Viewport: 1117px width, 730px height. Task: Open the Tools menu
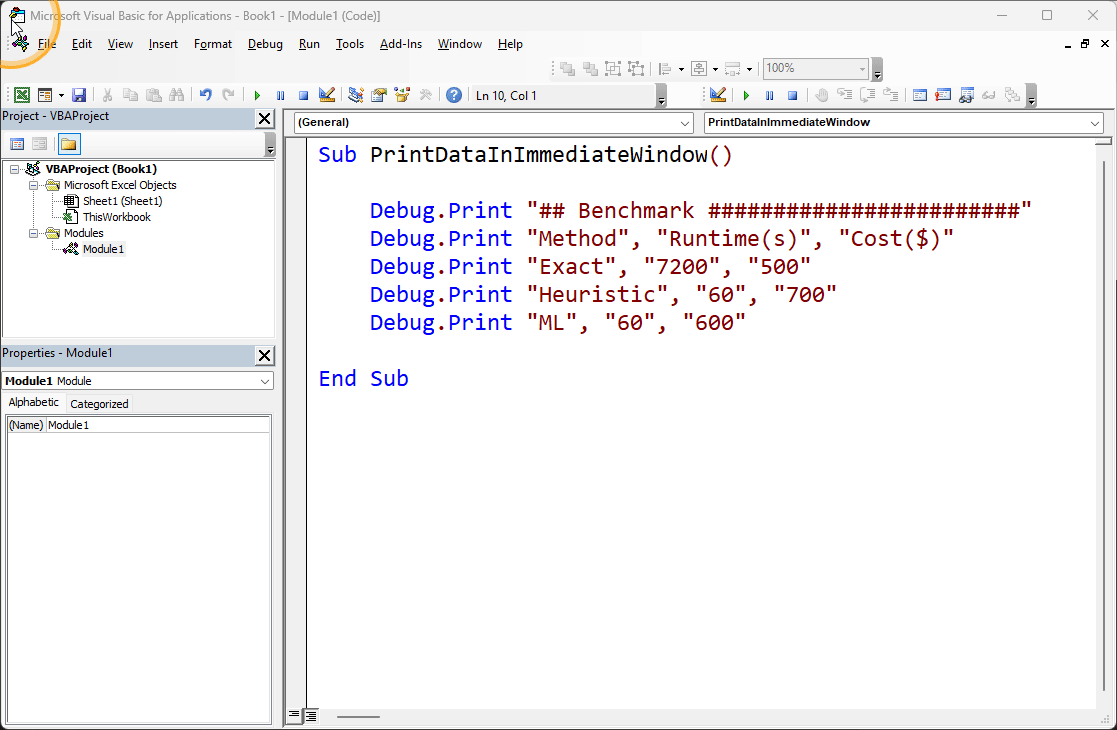[350, 44]
